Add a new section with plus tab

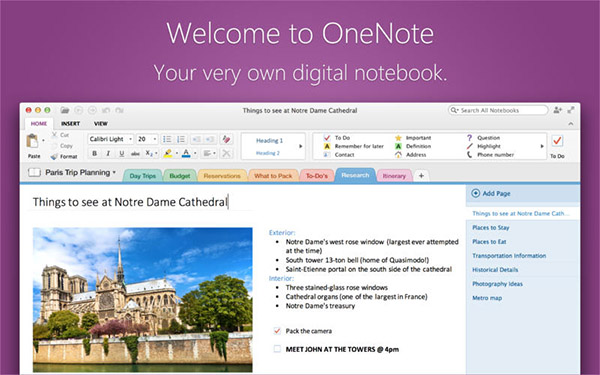421,176
